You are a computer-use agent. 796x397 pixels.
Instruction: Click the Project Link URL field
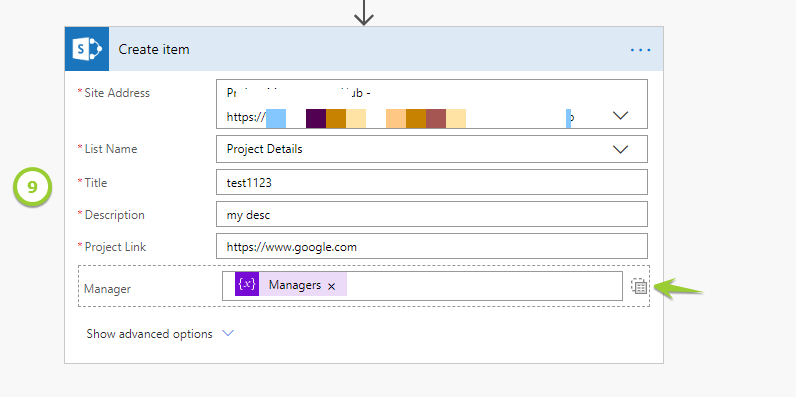432,246
